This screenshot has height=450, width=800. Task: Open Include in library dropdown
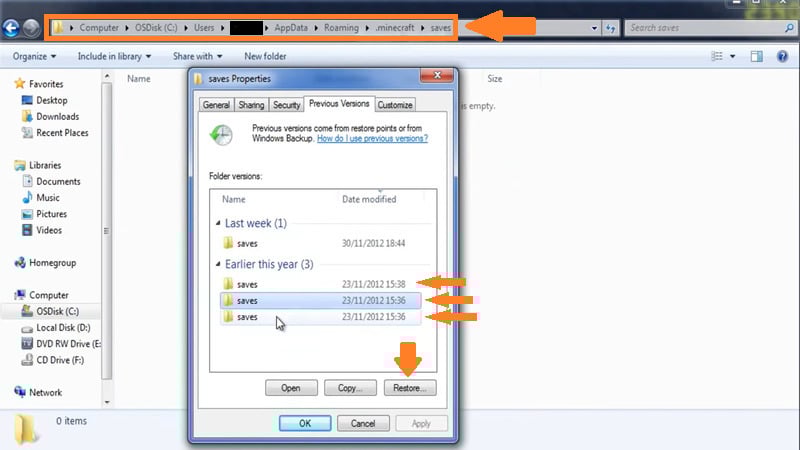(114, 56)
